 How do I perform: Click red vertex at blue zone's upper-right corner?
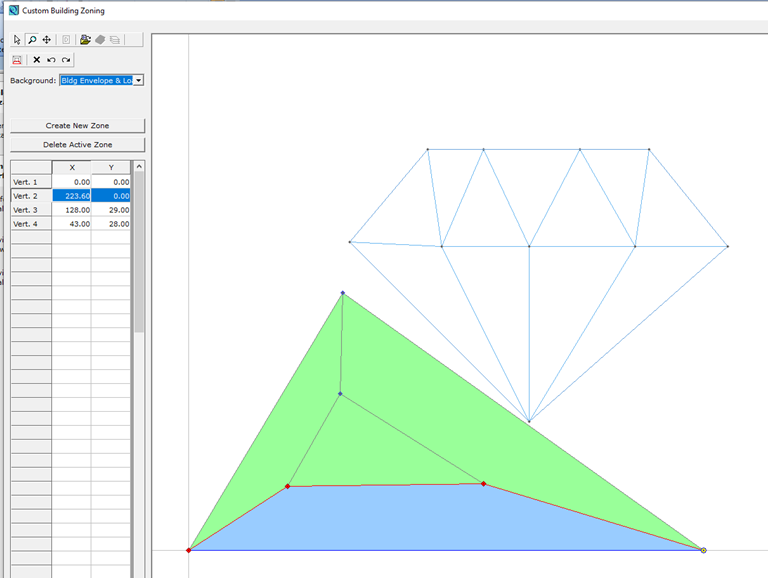click(483, 484)
